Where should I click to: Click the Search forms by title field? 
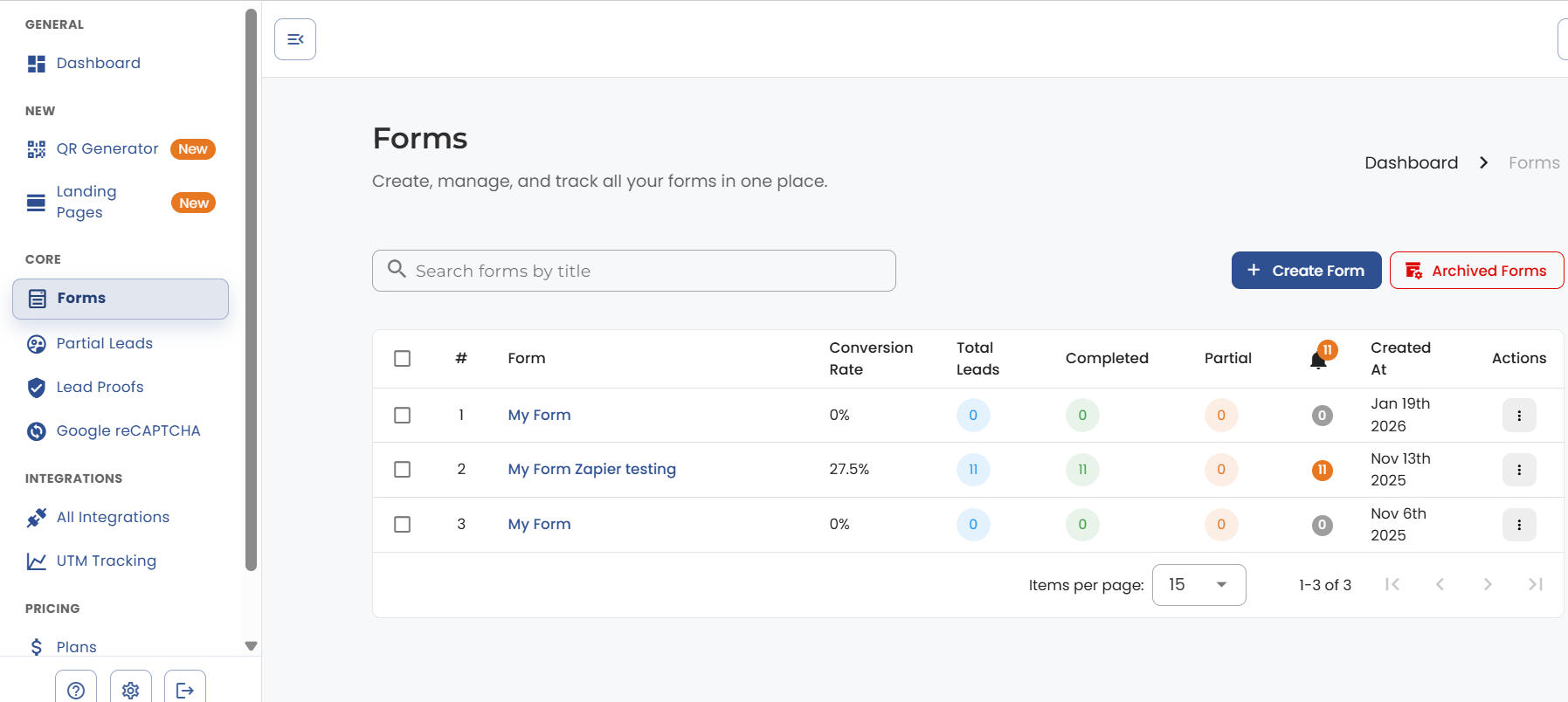coord(634,271)
